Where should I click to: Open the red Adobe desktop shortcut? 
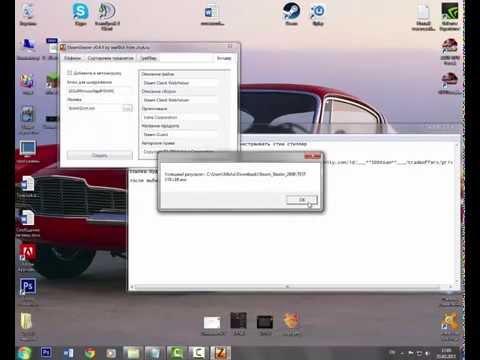(x=27, y=257)
